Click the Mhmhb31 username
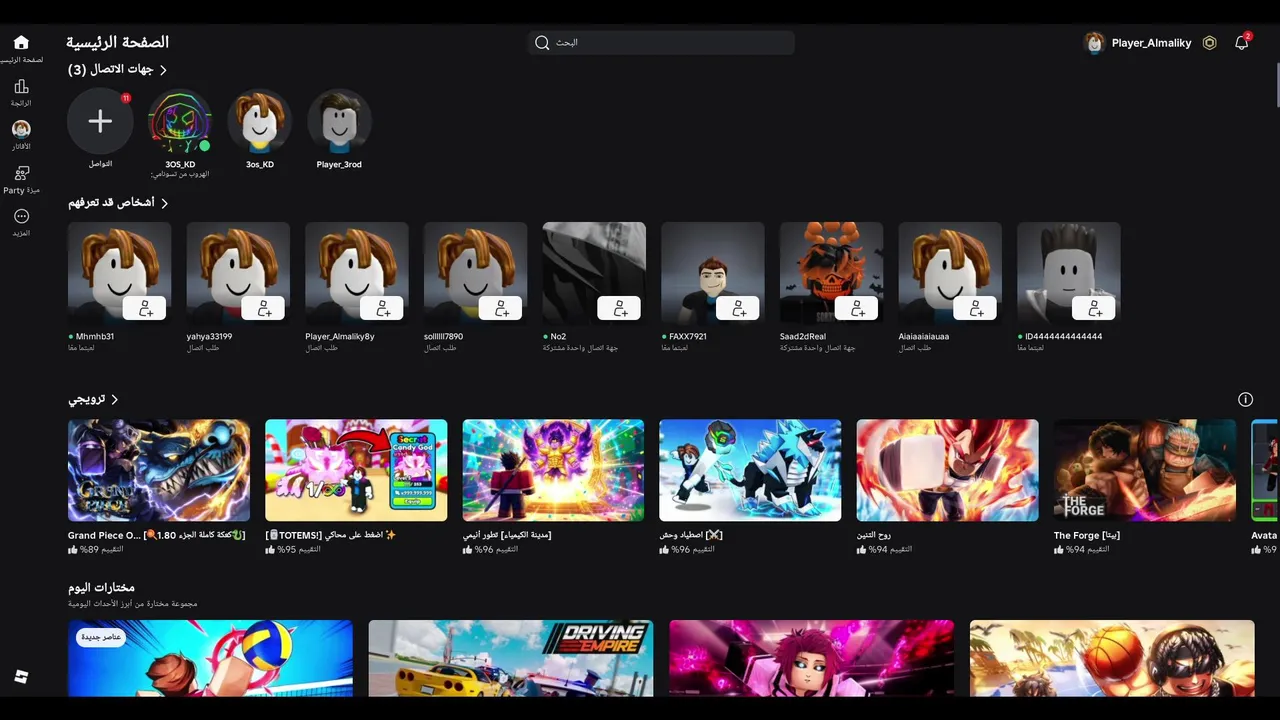Image resolution: width=1280 pixels, height=720 pixels. click(x=94, y=337)
